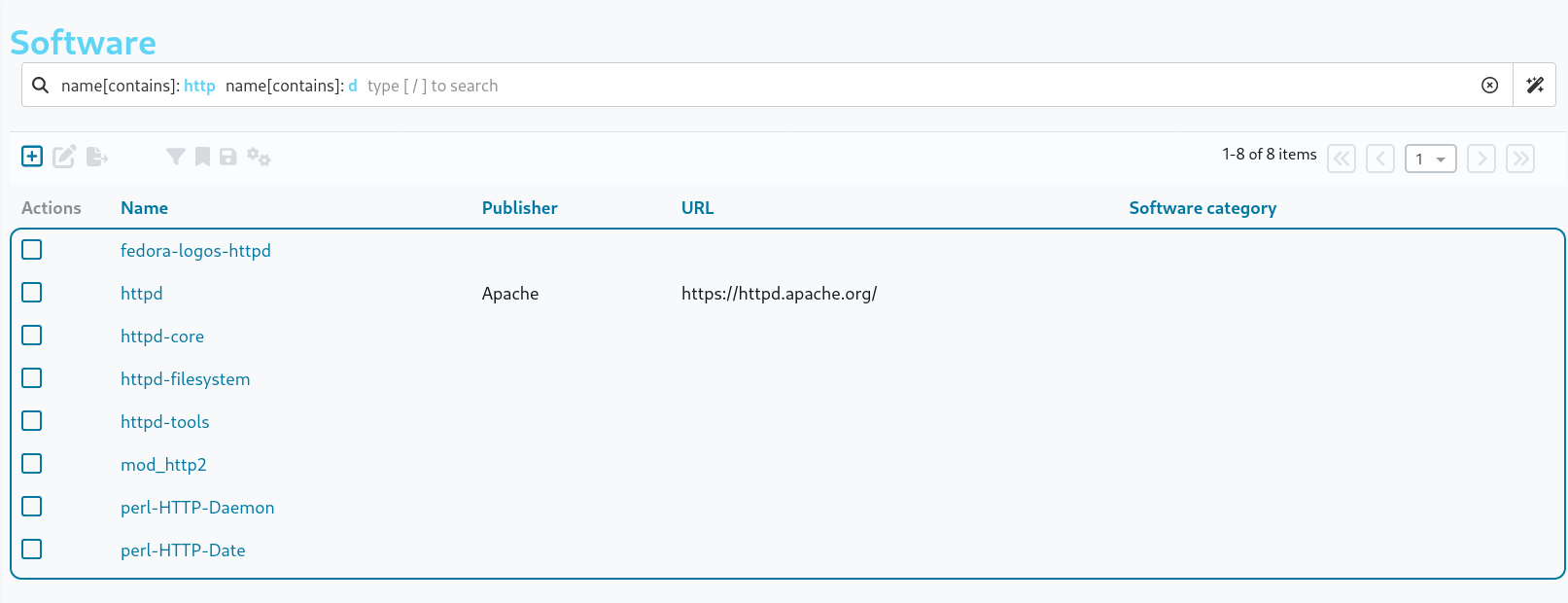The height and width of the screenshot is (603, 1568).
Task: Open the double-gear settings icon
Action: click(x=259, y=157)
